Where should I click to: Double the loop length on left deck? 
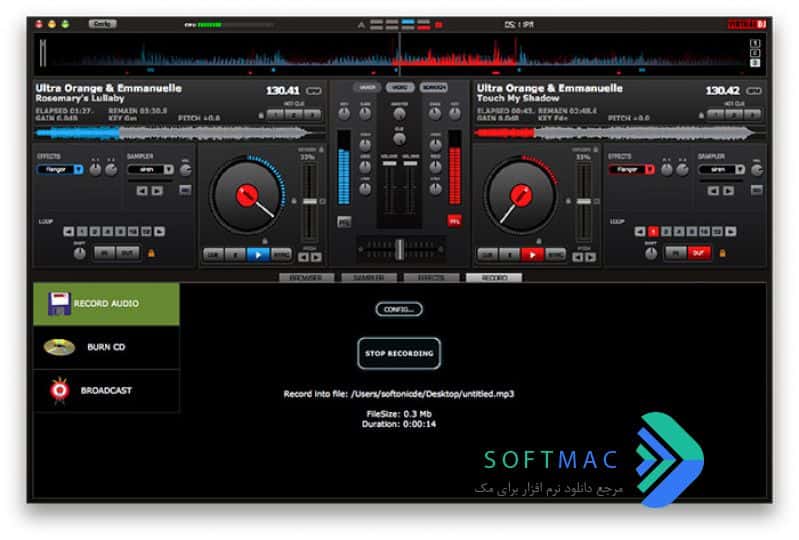[159, 232]
